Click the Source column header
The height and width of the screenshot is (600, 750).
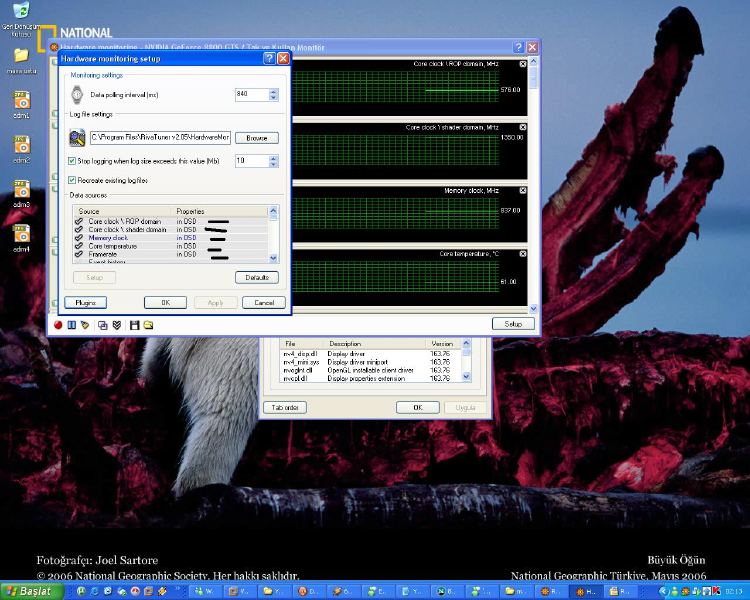point(122,211)
